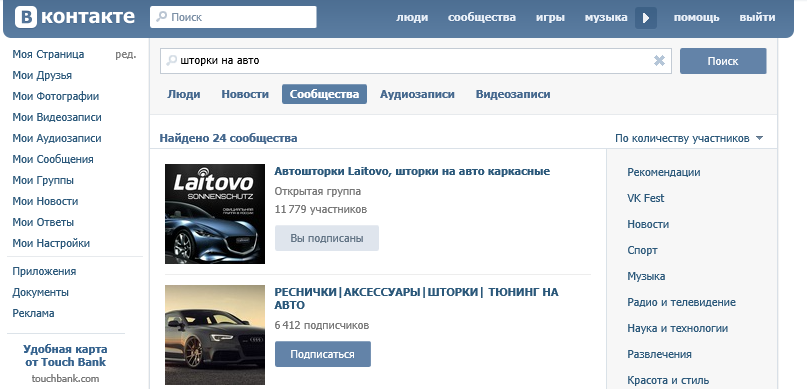Select the Сообщества tab
This screenshot has height=389, width=807.
coord(324,94)
